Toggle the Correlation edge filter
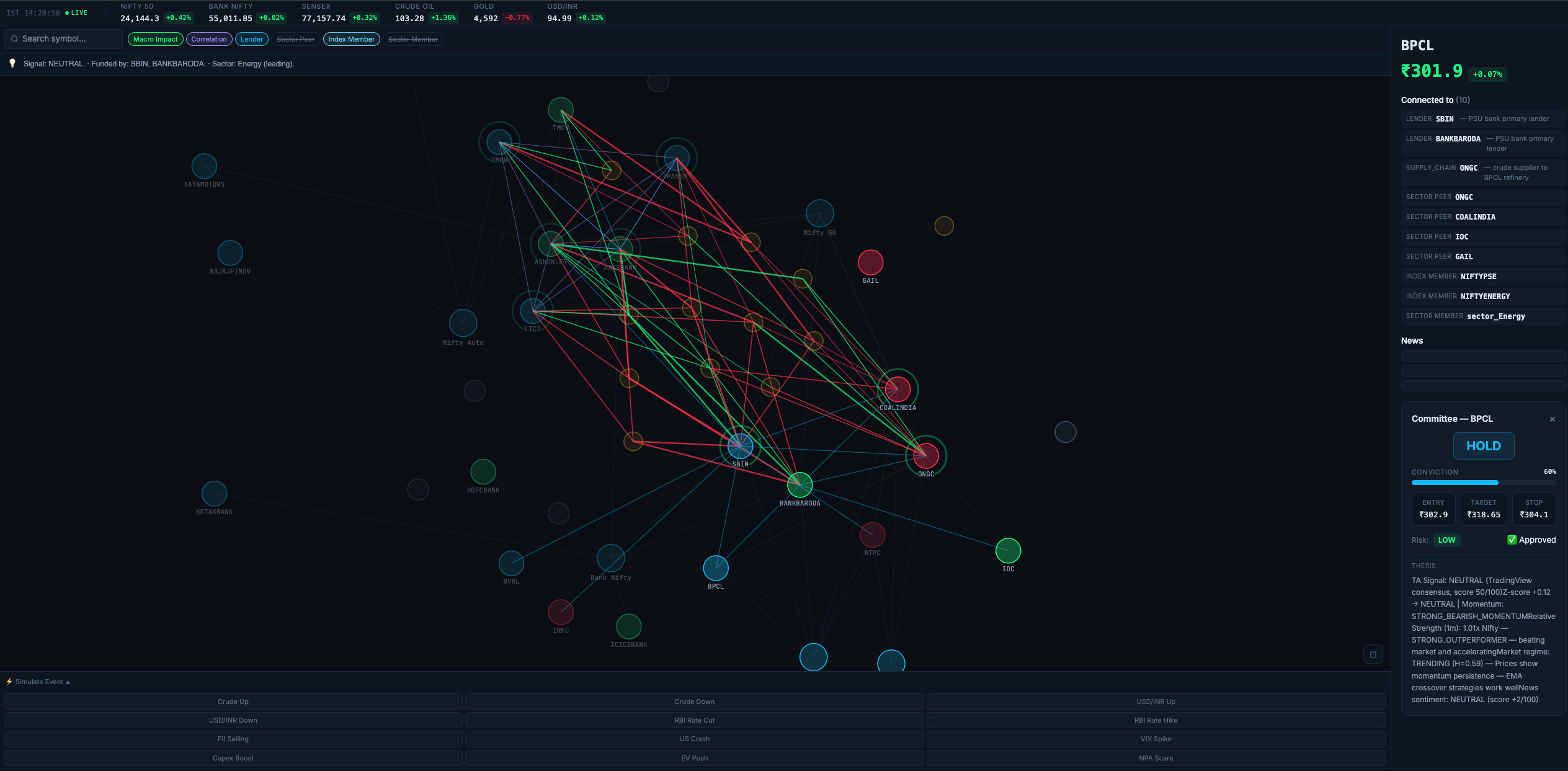1568x771 pixels. 209,39
